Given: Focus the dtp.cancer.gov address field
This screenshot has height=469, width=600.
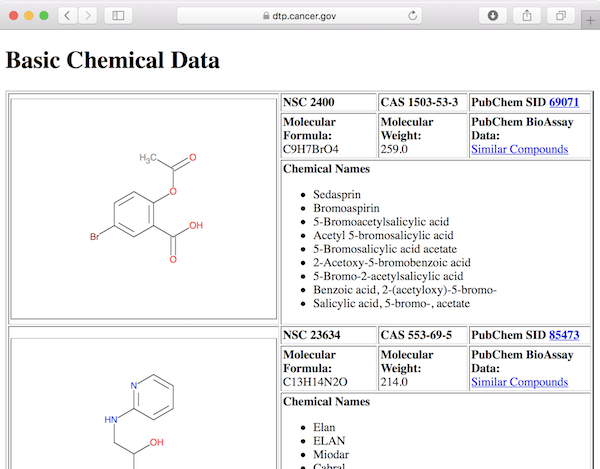Looking at the screenshot, I should (299, 16).
